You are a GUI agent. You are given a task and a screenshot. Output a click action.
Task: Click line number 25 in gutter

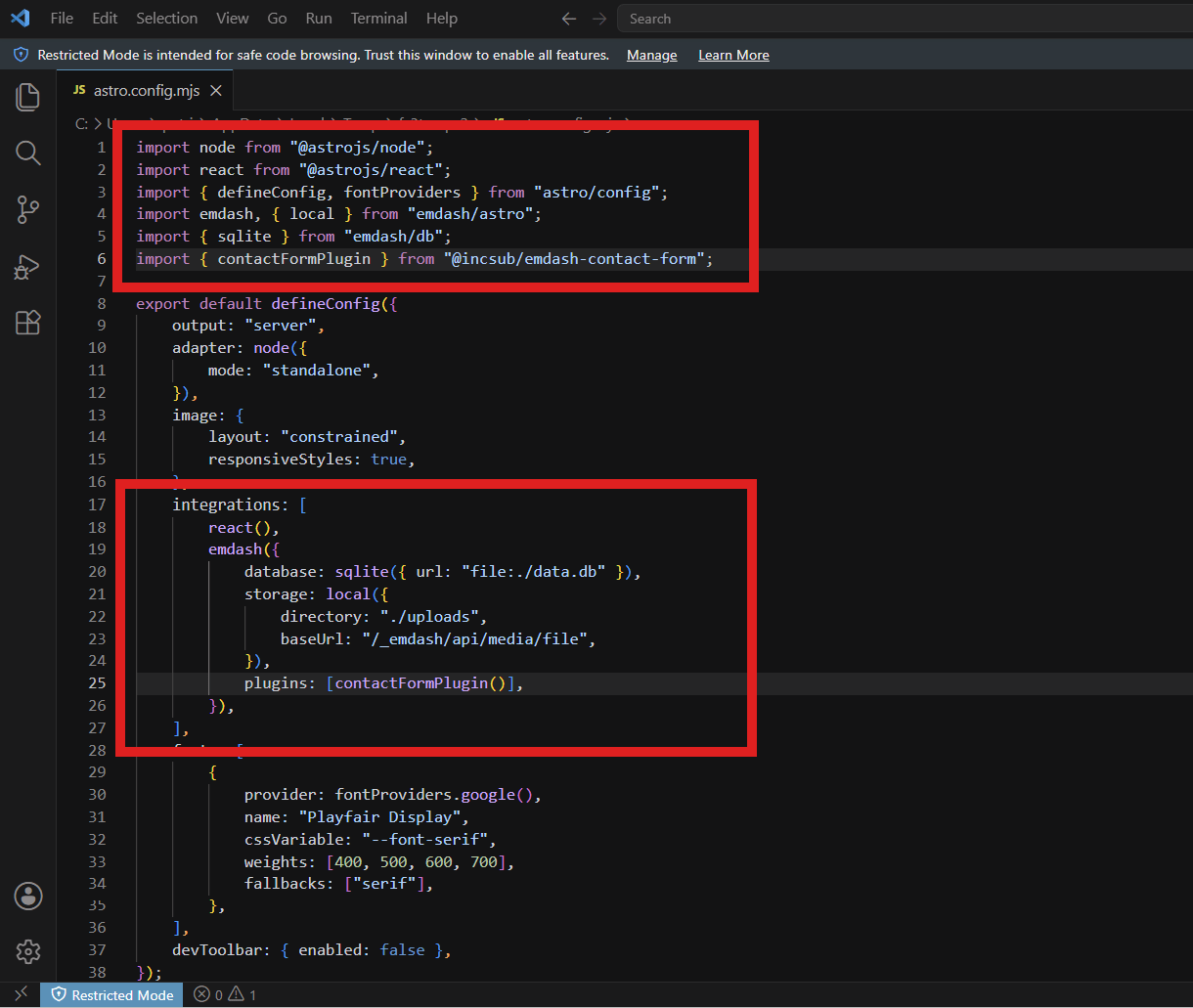pos(98,683)
